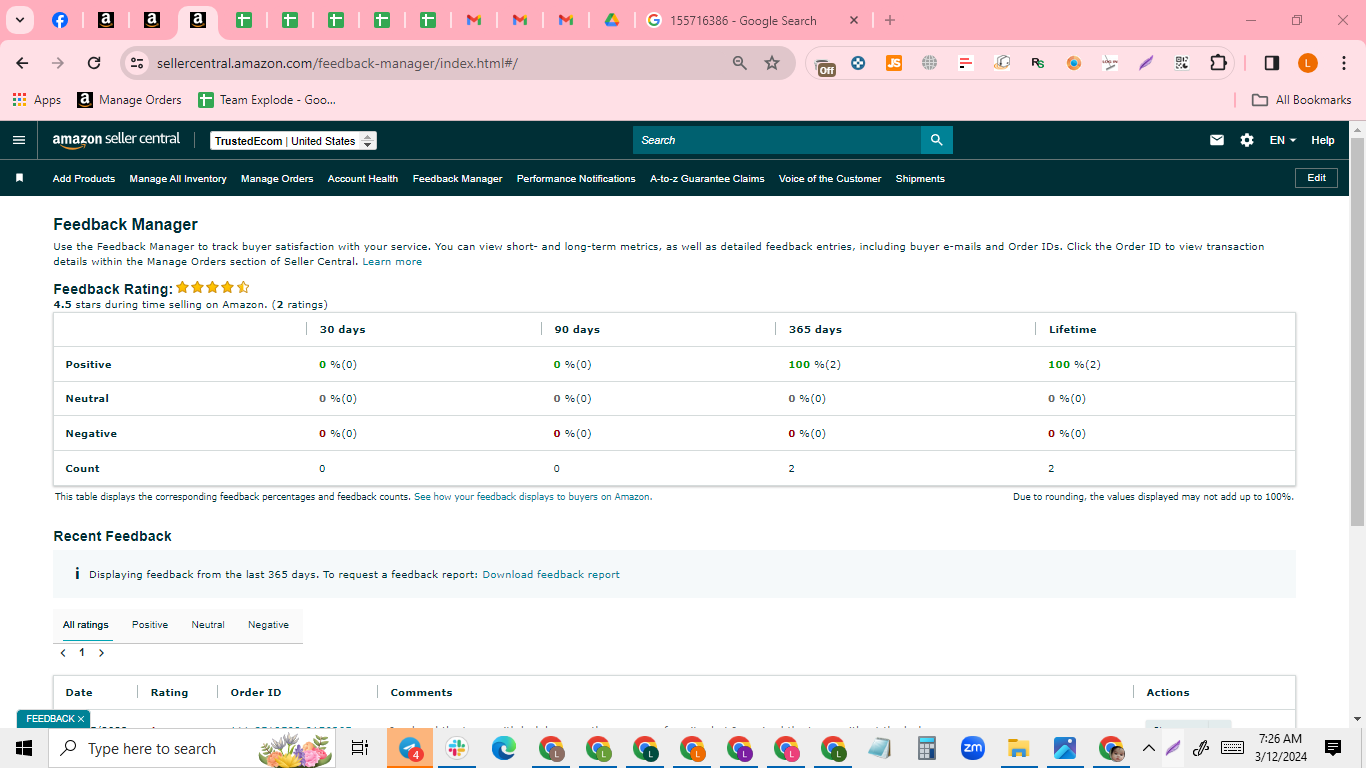This screenshot has height=768, width=1366.
Task: Open the TrustedEcom United States account switcher
Action: coord(294,141)
